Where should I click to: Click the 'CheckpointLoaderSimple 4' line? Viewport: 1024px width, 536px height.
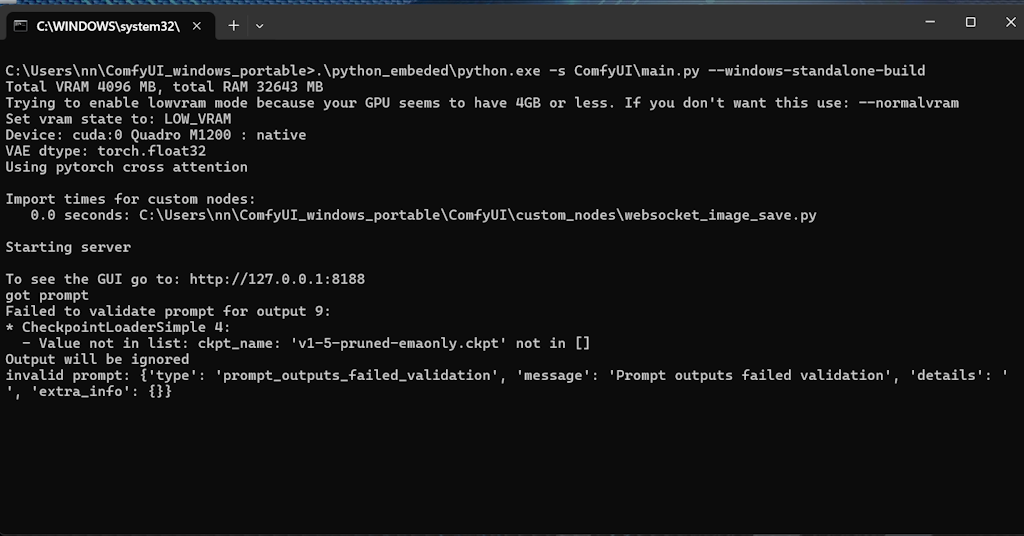tap(118, 327)
